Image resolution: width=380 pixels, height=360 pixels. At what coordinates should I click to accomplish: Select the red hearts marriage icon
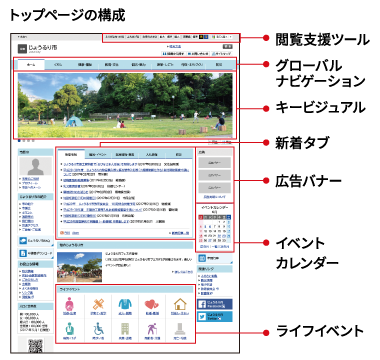tap(152, 304)
